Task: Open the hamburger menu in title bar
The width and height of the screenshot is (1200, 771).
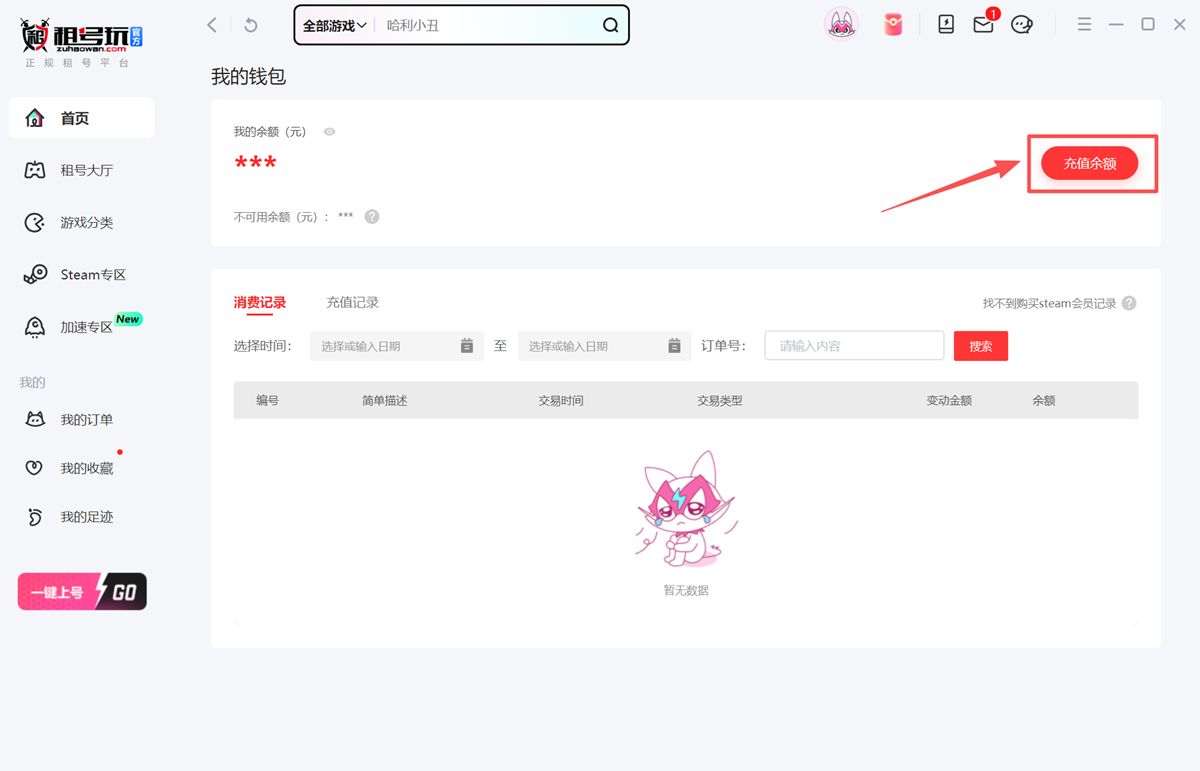Action: (1084, 25)
